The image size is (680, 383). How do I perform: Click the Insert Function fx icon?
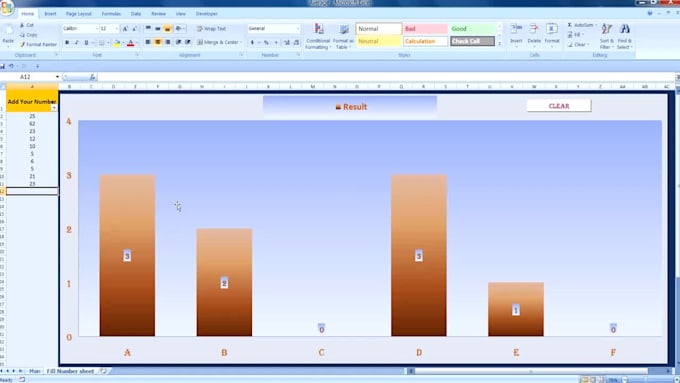[92, 77]
